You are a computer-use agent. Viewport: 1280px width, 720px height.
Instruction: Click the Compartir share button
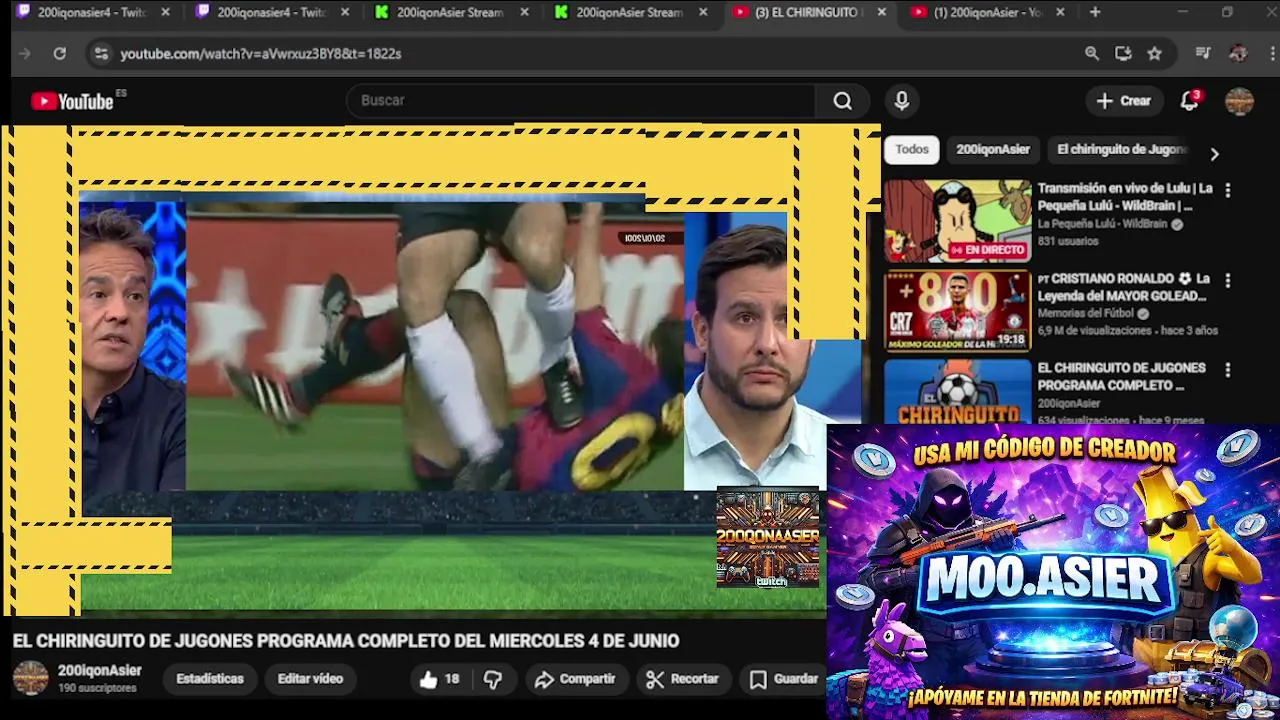[x=575, y=679]
